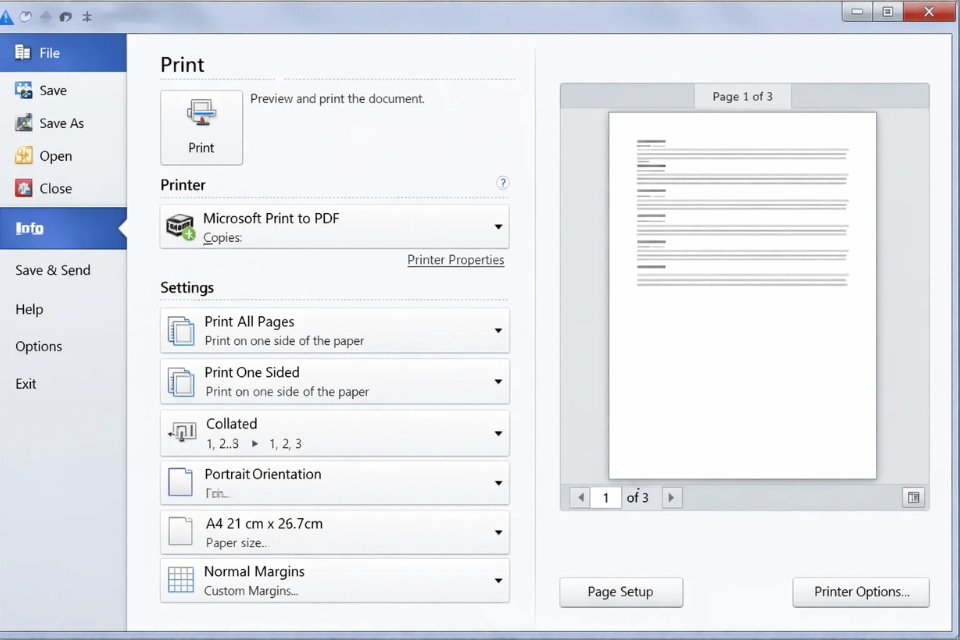Image resolution: width=960 pixels, height=640 pixels.
Task: Switch to Save & Send section
Action: coord(53,270)
